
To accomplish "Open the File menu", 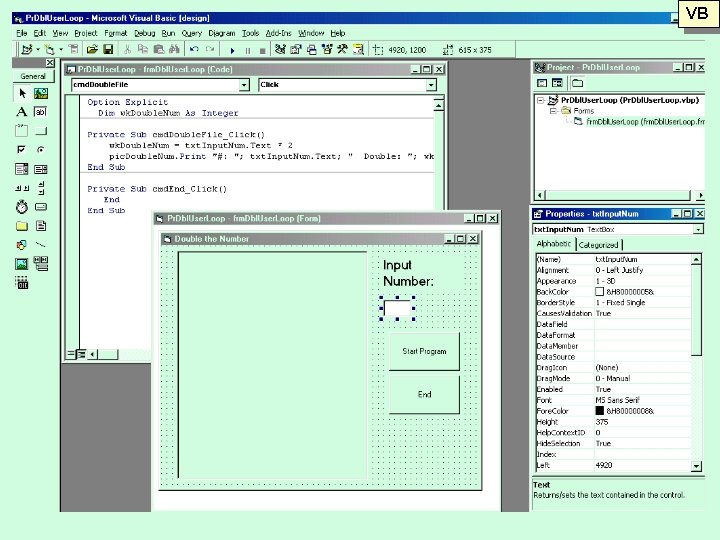I will click(22, 33).
